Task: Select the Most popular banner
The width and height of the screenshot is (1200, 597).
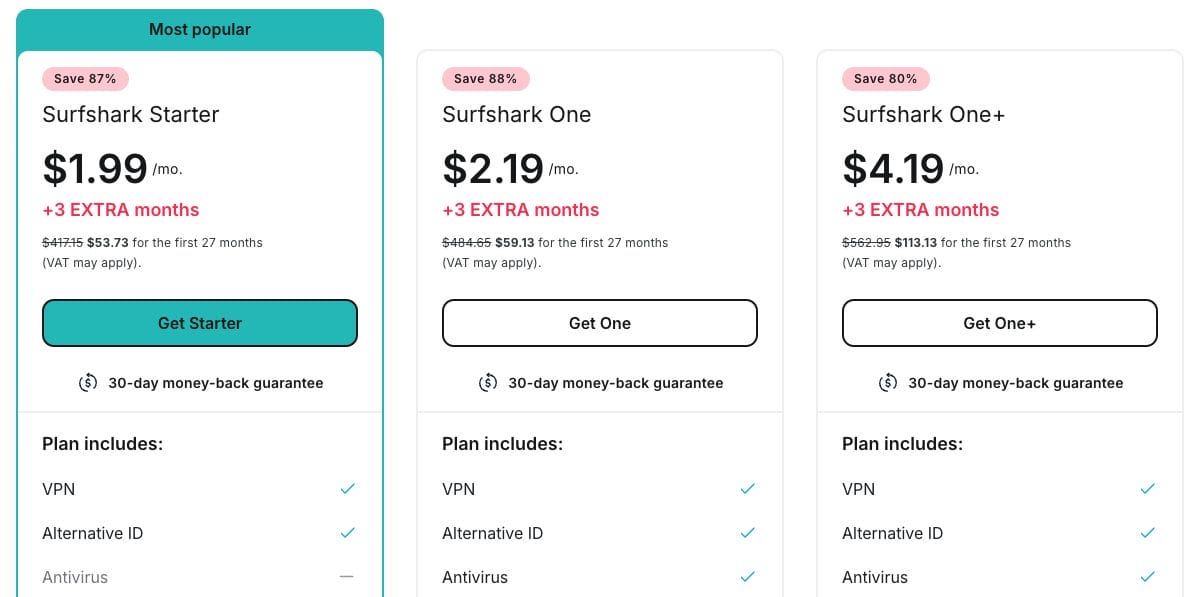Action: 200,29
